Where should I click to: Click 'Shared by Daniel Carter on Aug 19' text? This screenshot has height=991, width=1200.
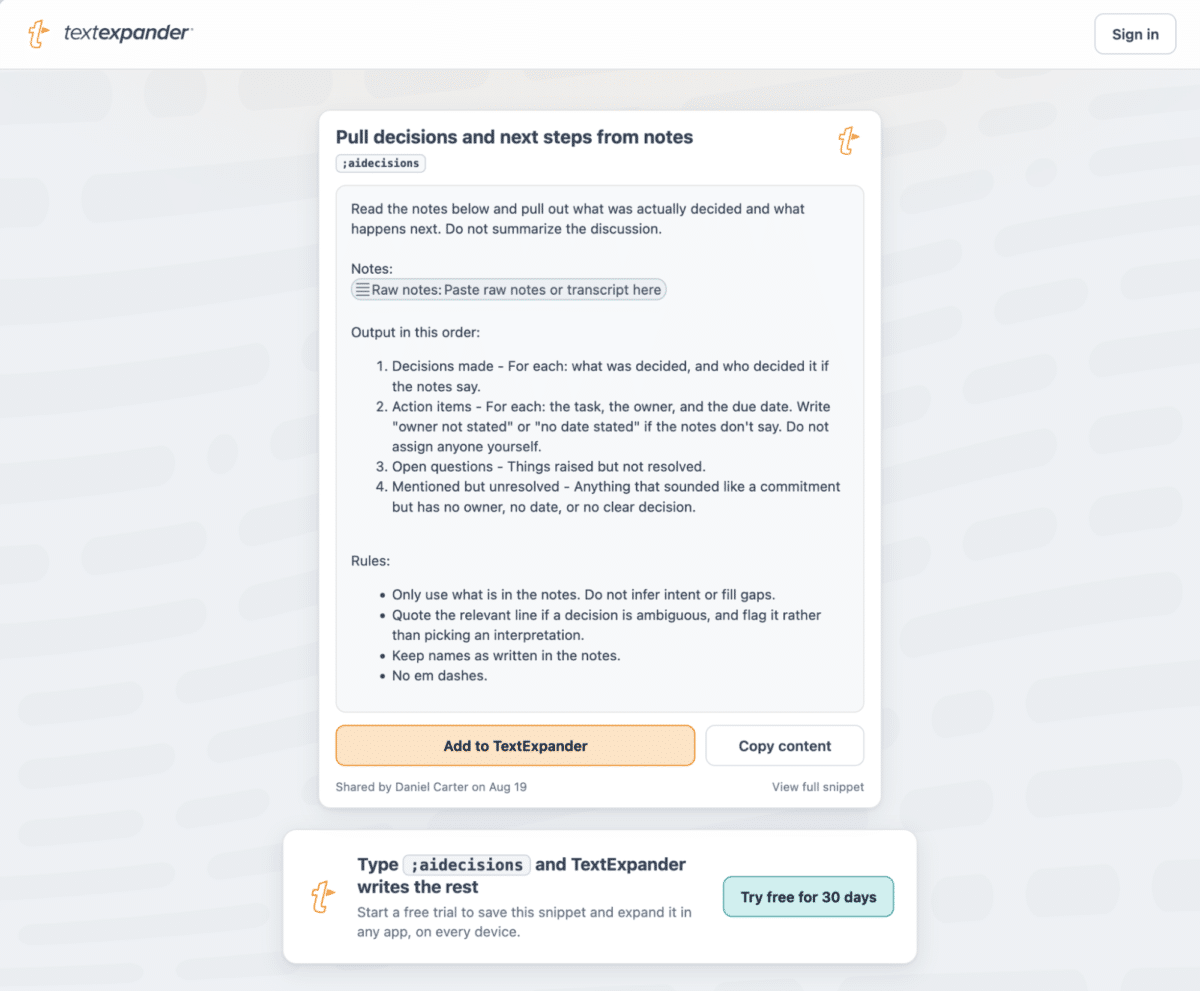[x=431, y=787]
